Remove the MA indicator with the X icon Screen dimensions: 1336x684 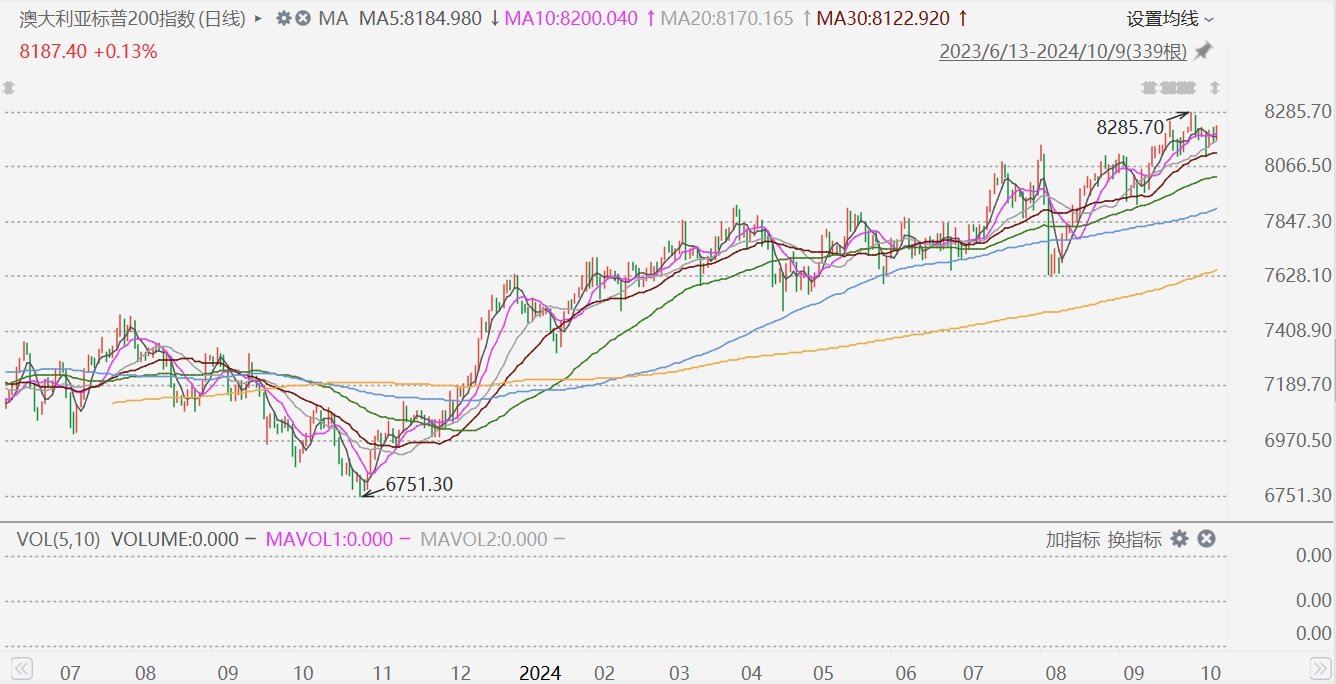pos(303,18)
